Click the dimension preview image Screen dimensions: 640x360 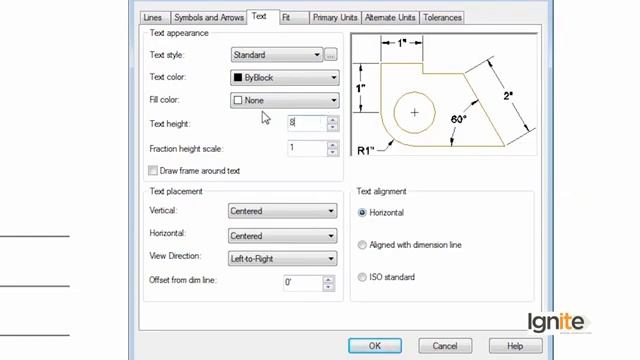tap(444, 94)
